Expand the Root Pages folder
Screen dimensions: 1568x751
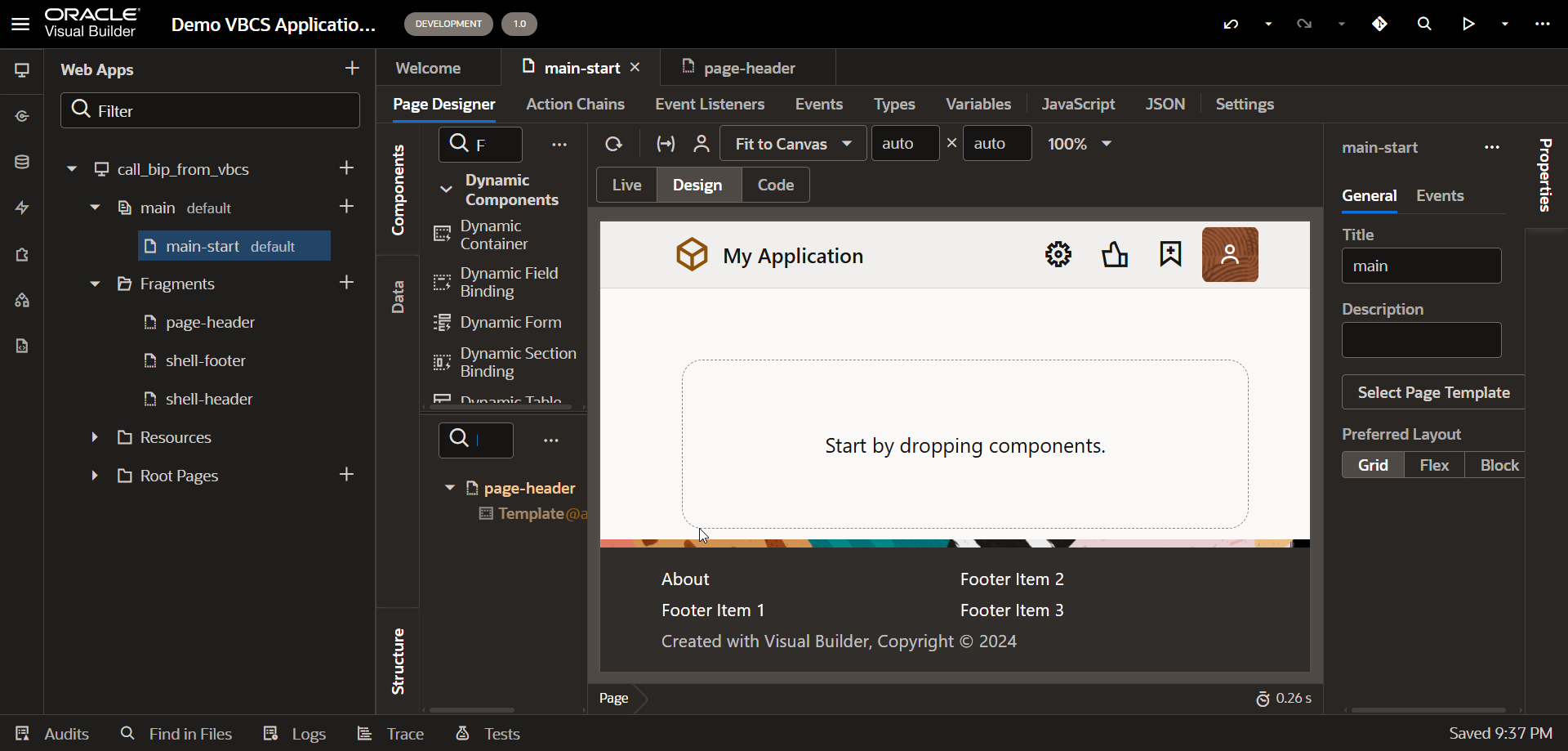point(95,476)
